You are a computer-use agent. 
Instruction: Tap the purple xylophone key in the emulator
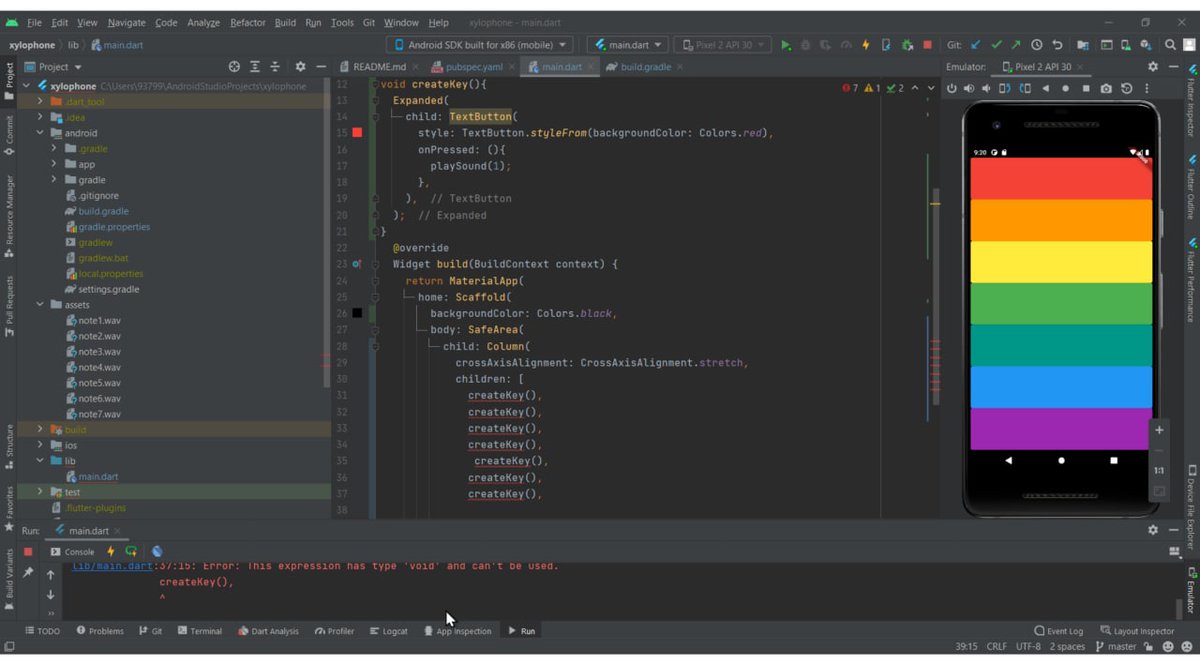coord(1061,429)
